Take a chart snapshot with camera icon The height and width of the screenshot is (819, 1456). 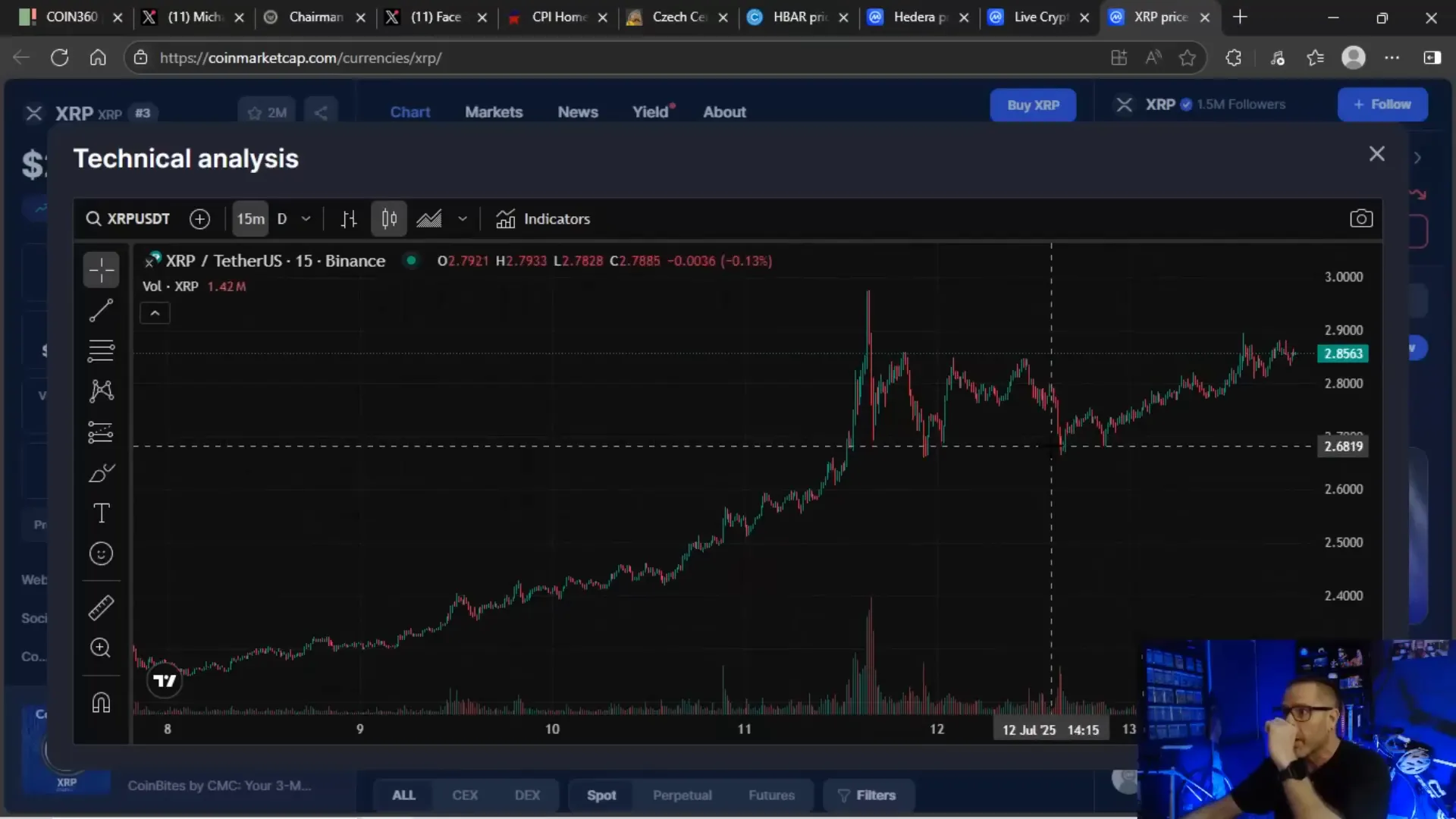[x=1361, y=219]
